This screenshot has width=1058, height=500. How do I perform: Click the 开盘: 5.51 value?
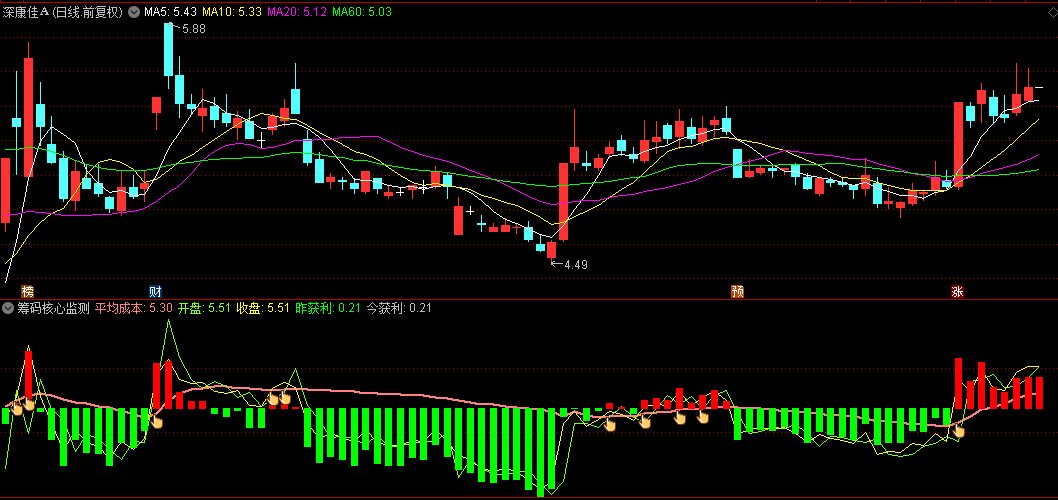[x=205, y=308]
